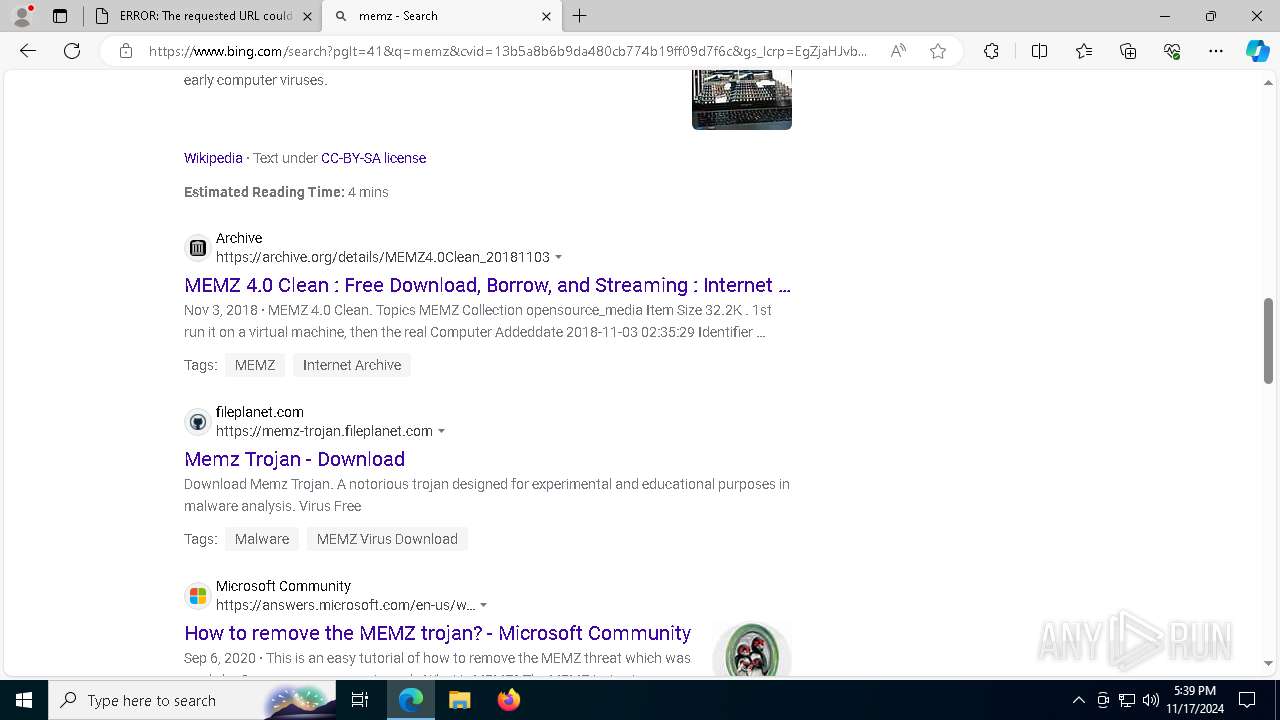Open How to remove the MEMZ trojan link
Image resolution: width=1280 pixels, height=720 pixels.
437,633
